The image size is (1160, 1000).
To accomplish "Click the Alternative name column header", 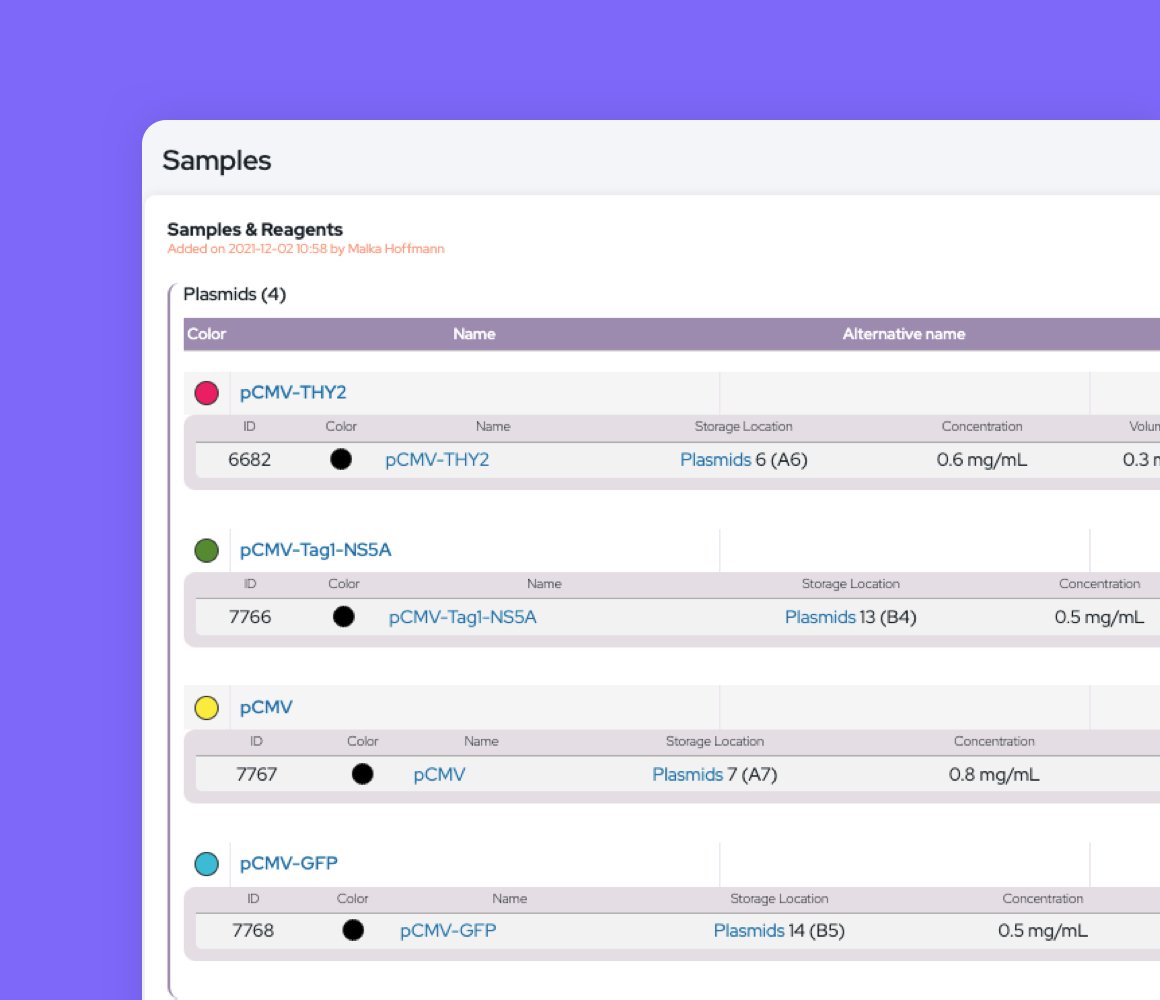I will [903, 333].
